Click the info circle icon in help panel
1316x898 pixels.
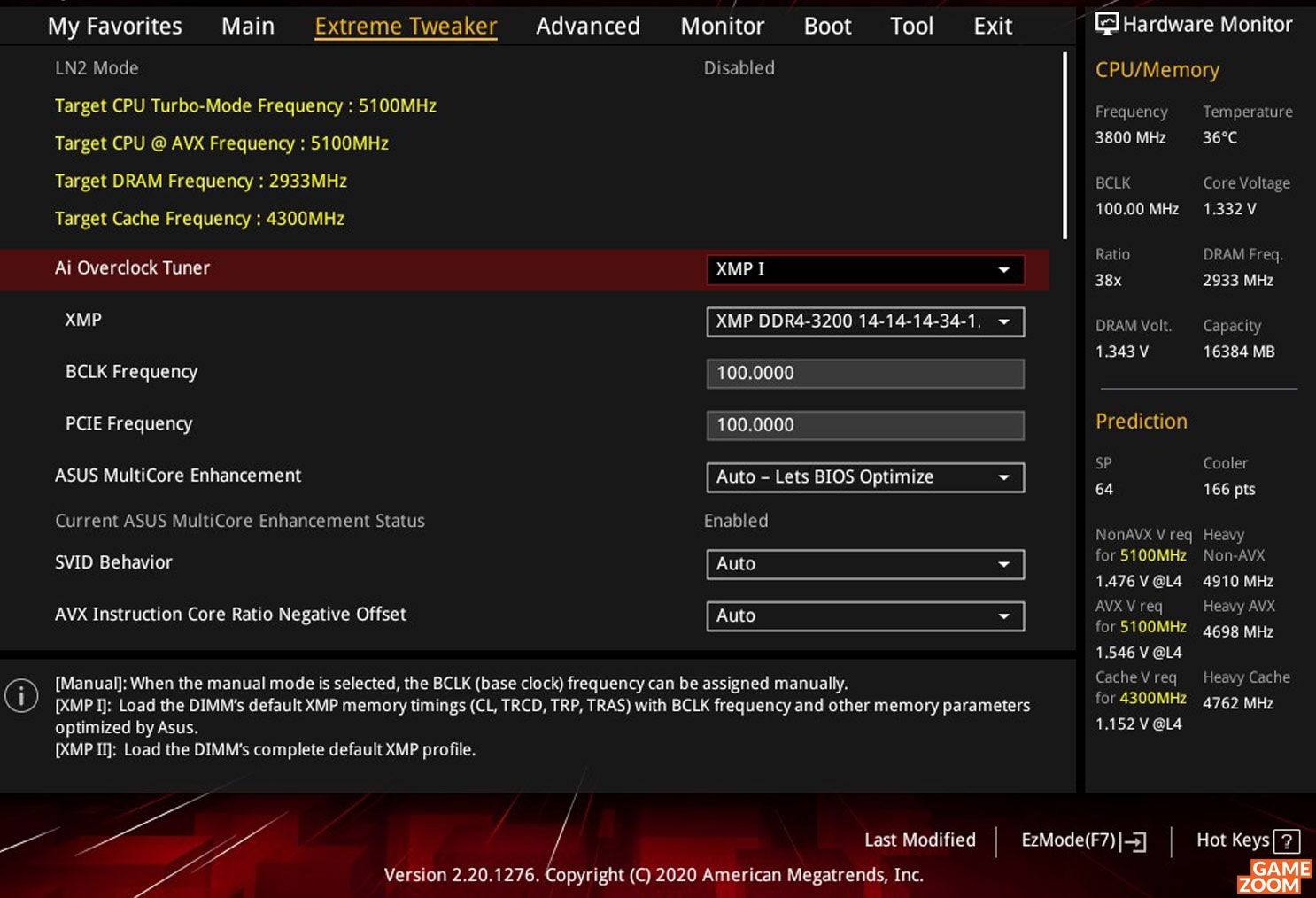(21, 695)
